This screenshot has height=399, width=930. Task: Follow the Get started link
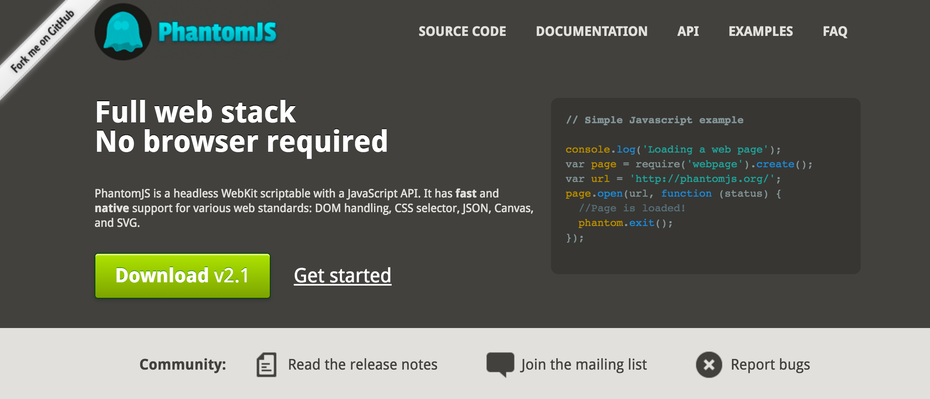pos(343,276)
